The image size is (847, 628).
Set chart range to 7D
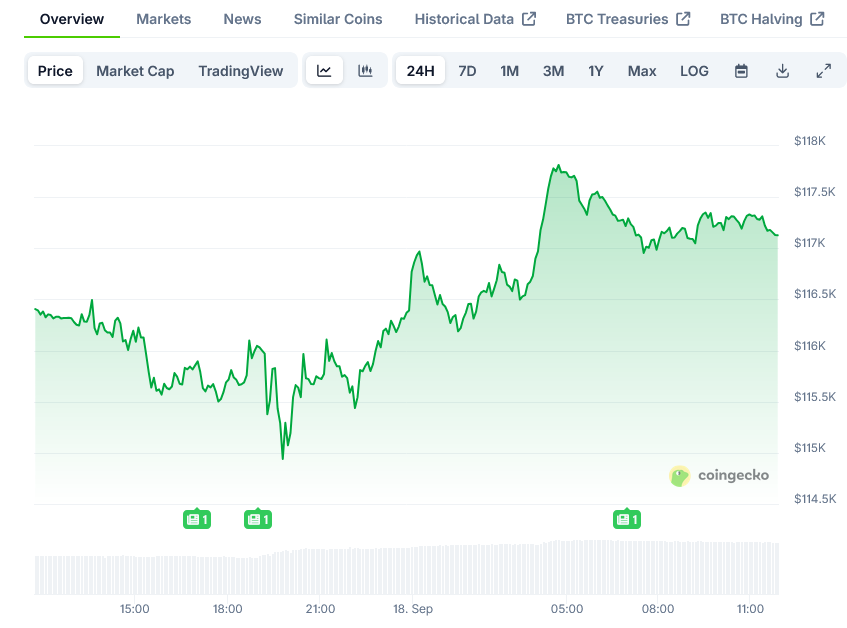coord(467,71)
